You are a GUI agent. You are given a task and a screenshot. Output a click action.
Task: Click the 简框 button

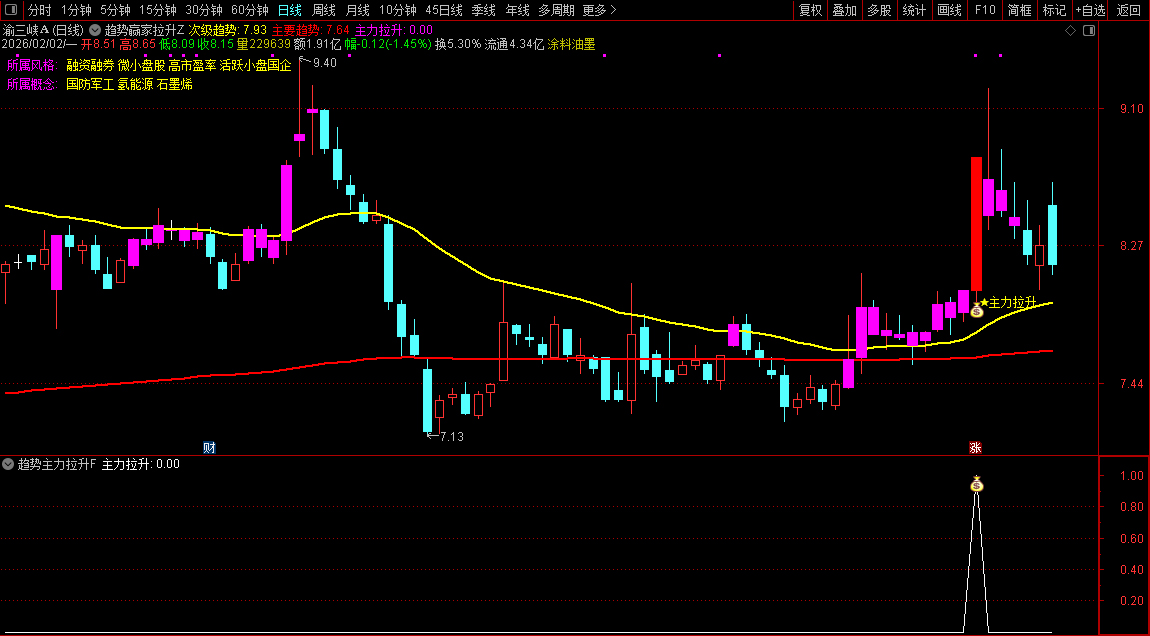(1019, 10)
